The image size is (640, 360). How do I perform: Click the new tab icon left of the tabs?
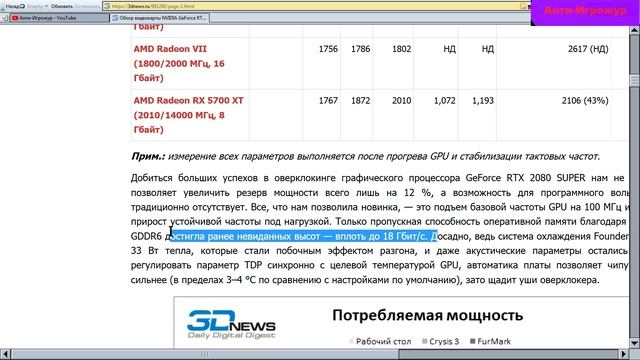pyautogui.click(x=4, y=18)
